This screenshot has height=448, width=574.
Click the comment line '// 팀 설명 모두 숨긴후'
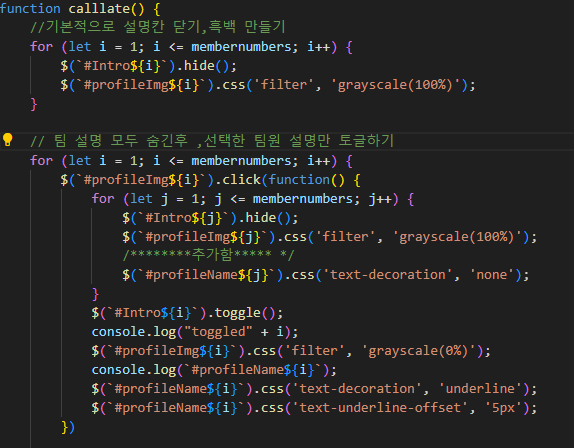(x=212, y=141)
